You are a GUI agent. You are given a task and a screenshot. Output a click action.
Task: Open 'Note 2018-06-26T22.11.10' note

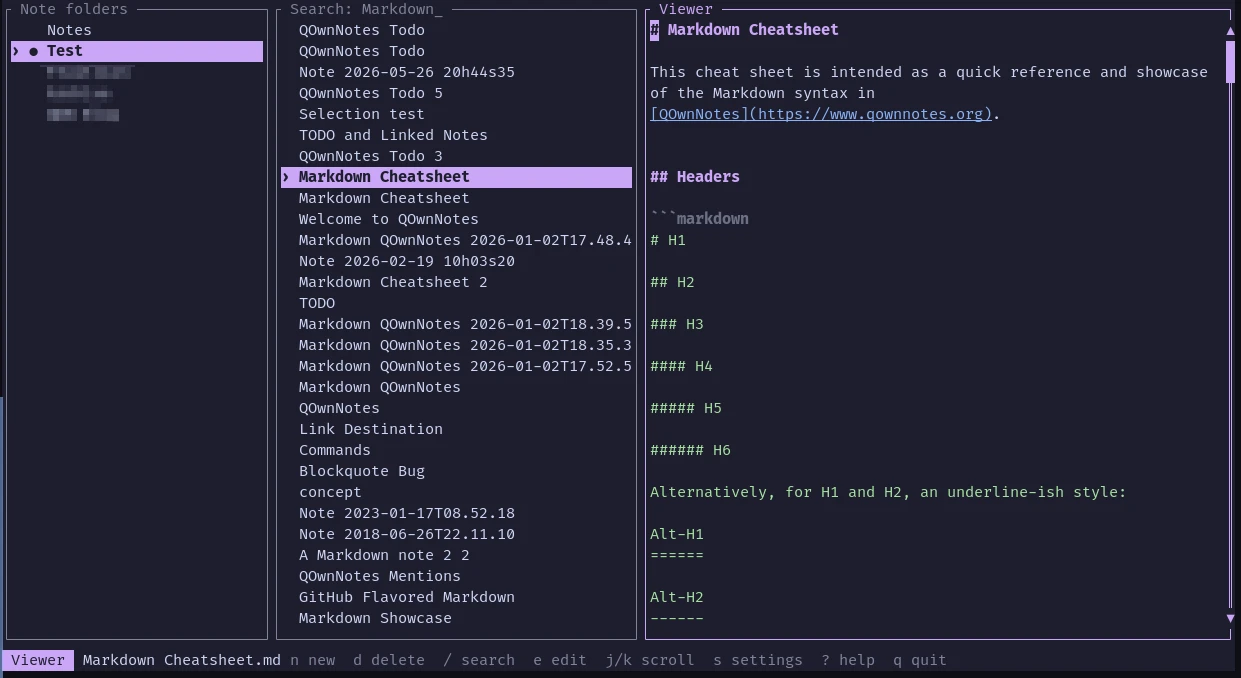(407, 534)
